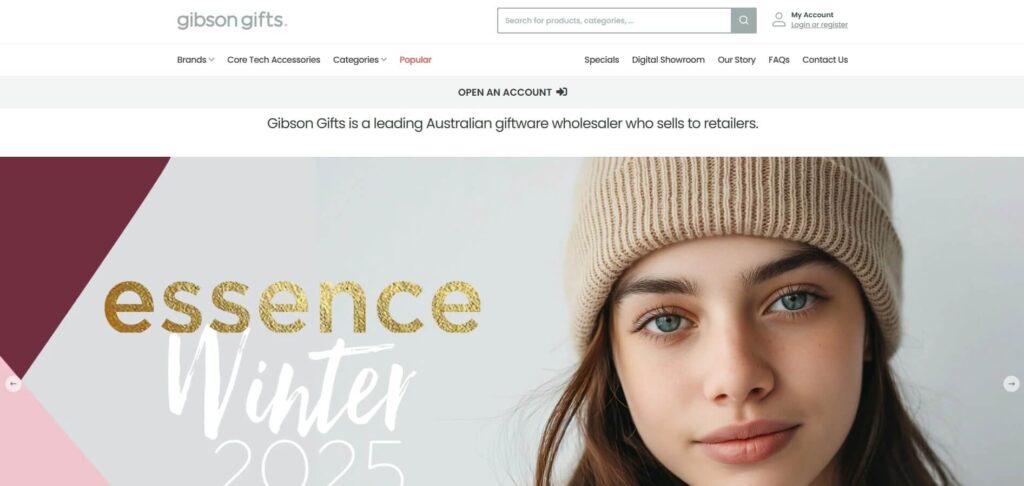This screenshot has height=486, width=1024.
Task: Click the sign-in arrow icon beside Open an Account
Action: [x=562, y=92]
